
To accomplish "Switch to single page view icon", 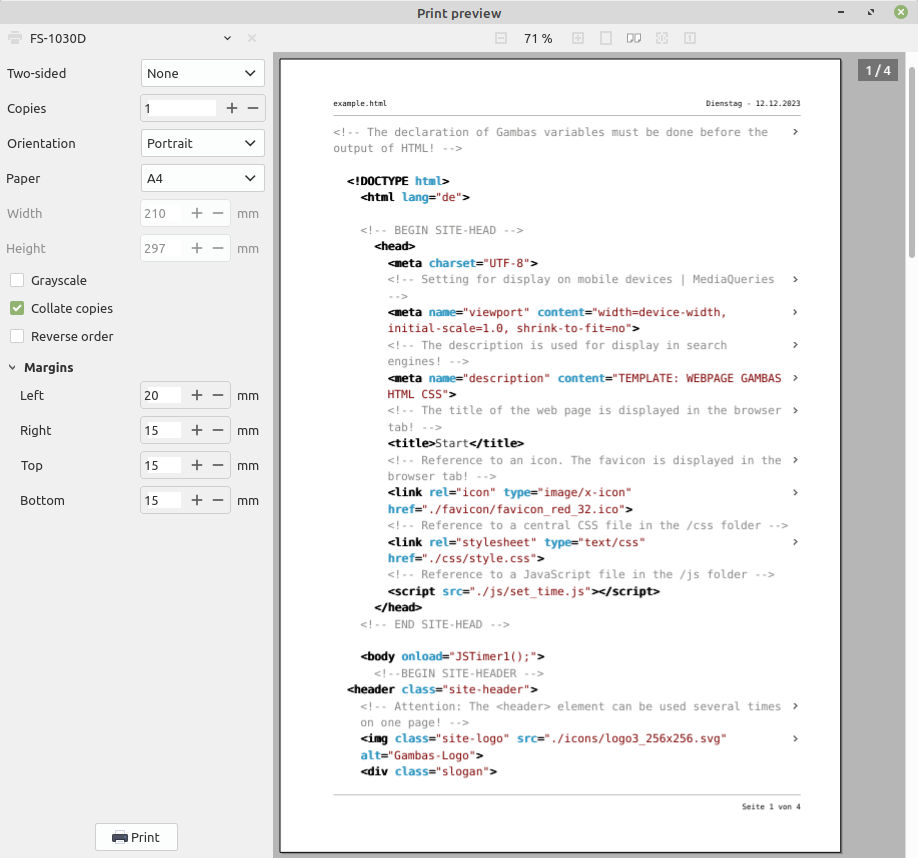I will [606, 38].
